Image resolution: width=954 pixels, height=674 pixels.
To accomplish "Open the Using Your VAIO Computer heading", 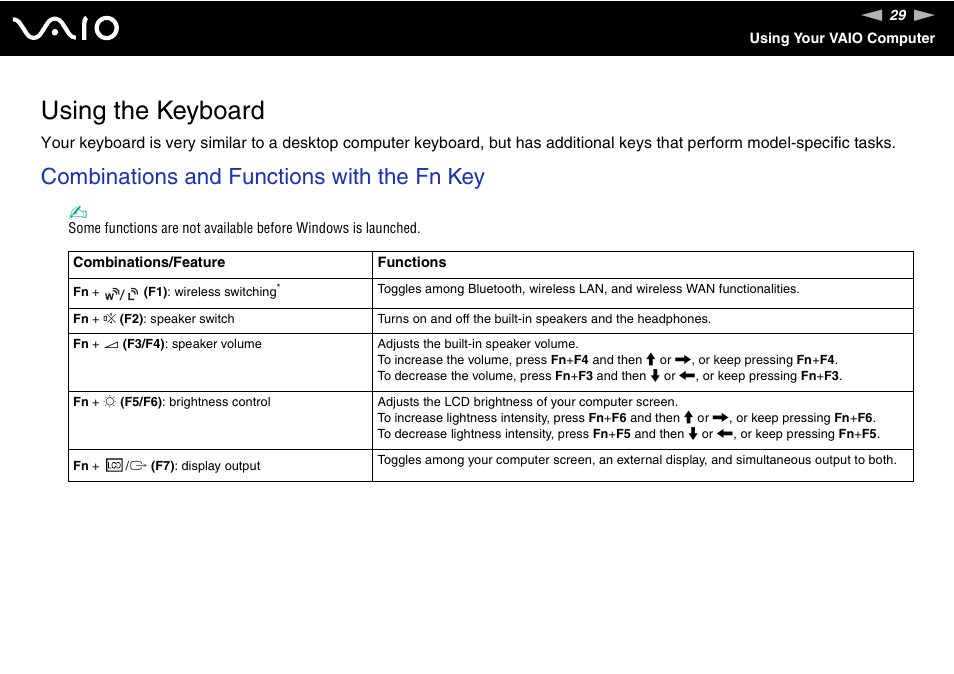I will pyautogui.click(x=841, y=38).
